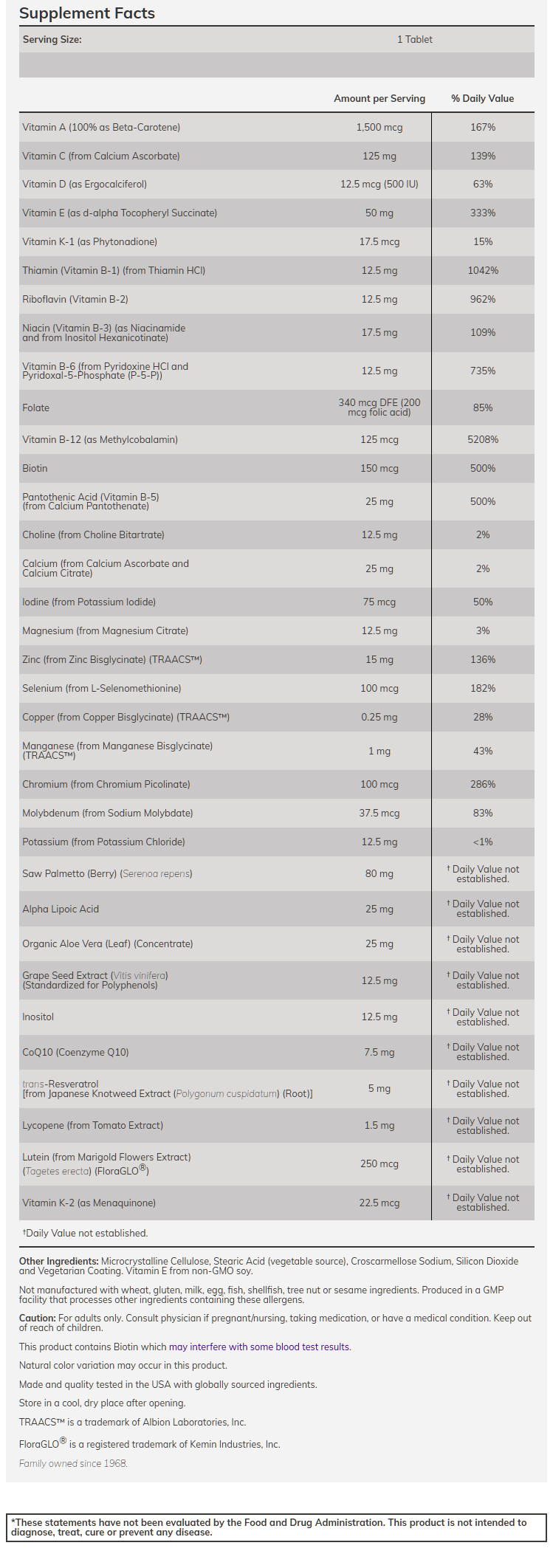Click the FDA disclaimer statement box
553x1568 pixels.
(x=276, y=1527)
